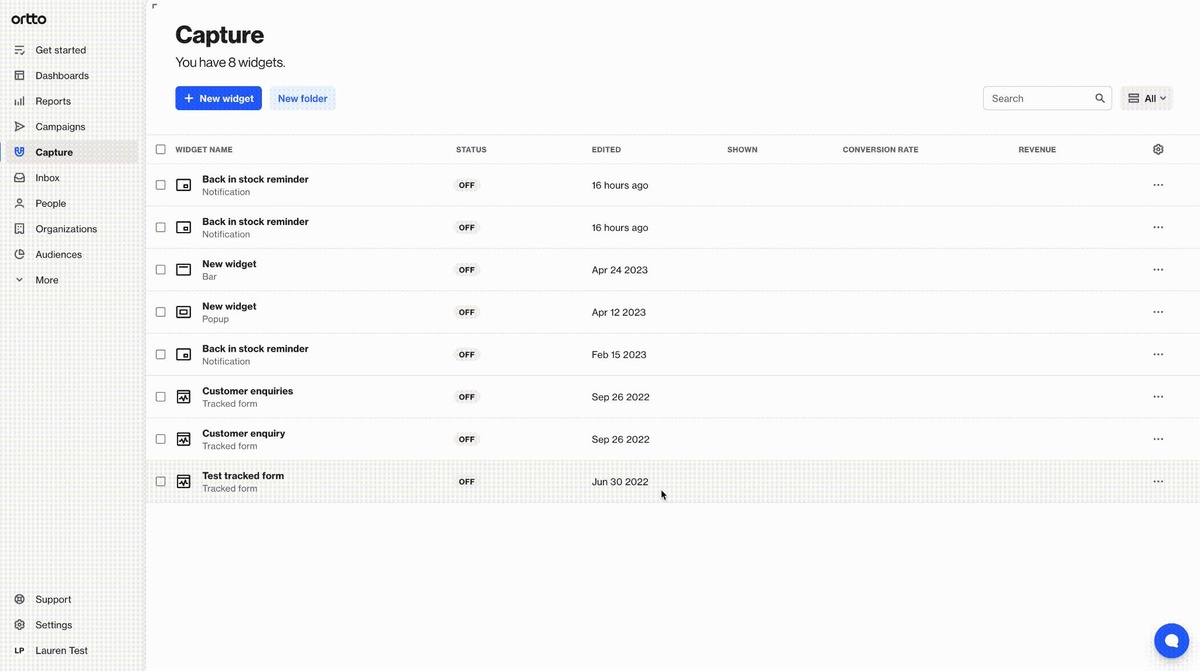Navigate to People in the sidebar
The height and width of the screenshot is (671, 1200).
(x=49, y=203)
